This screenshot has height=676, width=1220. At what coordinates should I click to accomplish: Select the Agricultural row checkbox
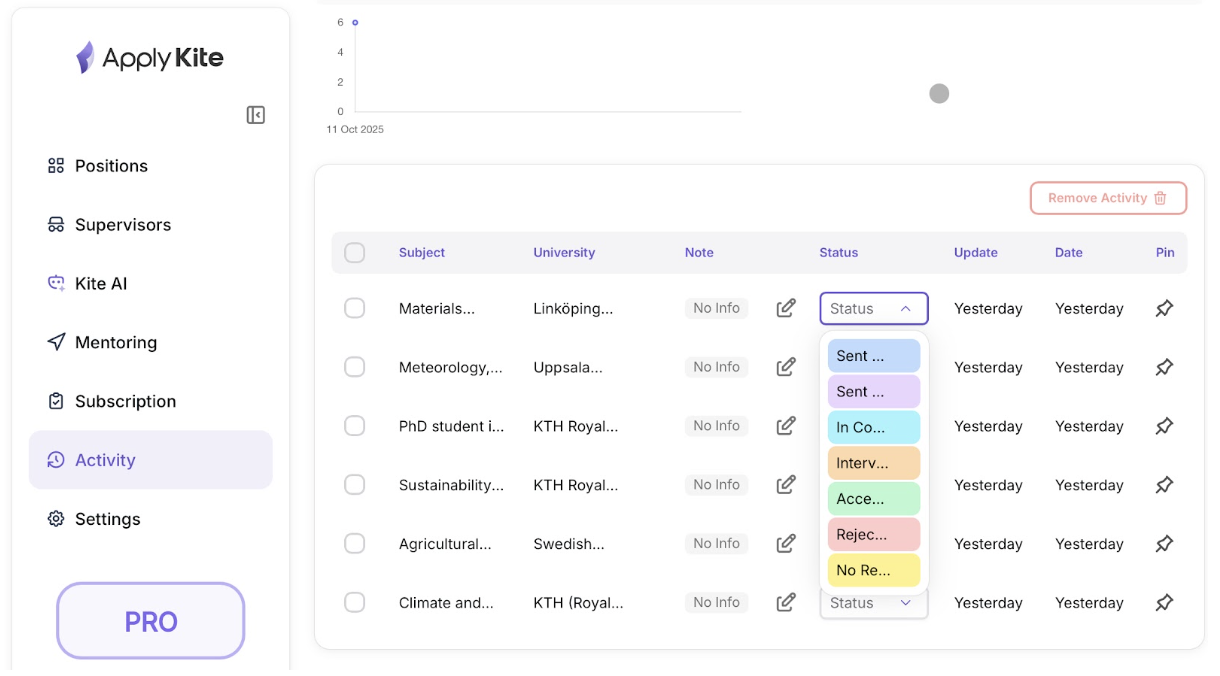coord(355,544)
